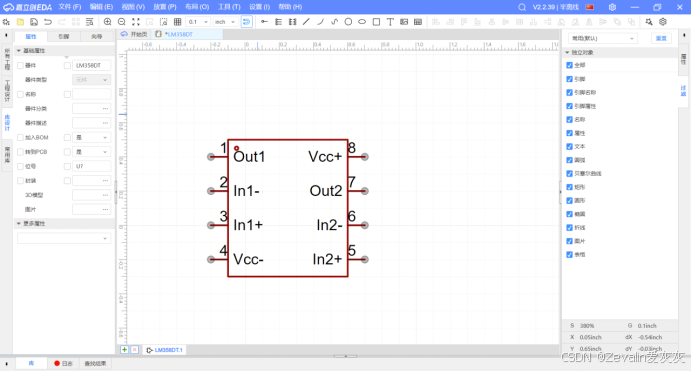Fit the view to the whole canvas
Screen dimensions: 692x371
pos(136,22)
